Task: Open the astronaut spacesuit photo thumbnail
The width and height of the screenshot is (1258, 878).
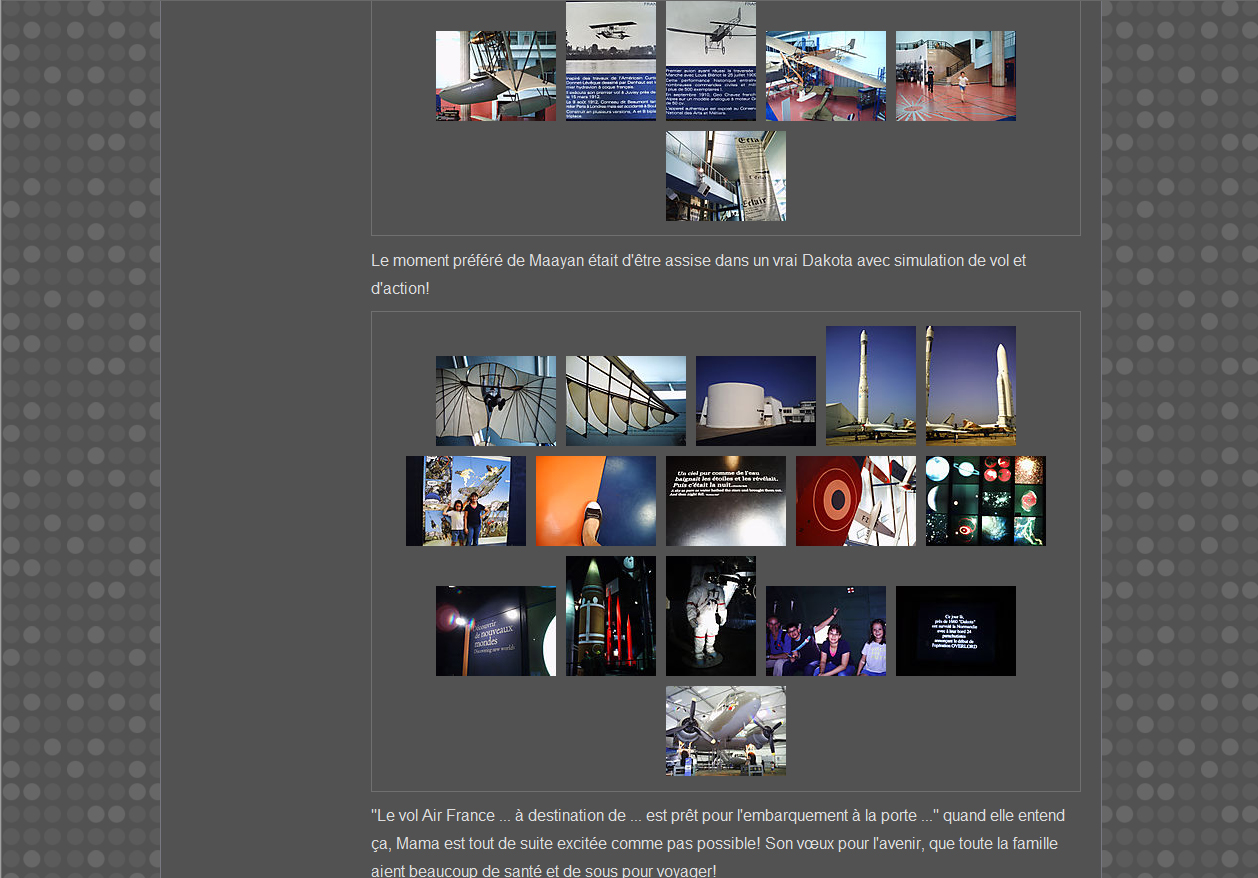Action: [x=710, y=615]
